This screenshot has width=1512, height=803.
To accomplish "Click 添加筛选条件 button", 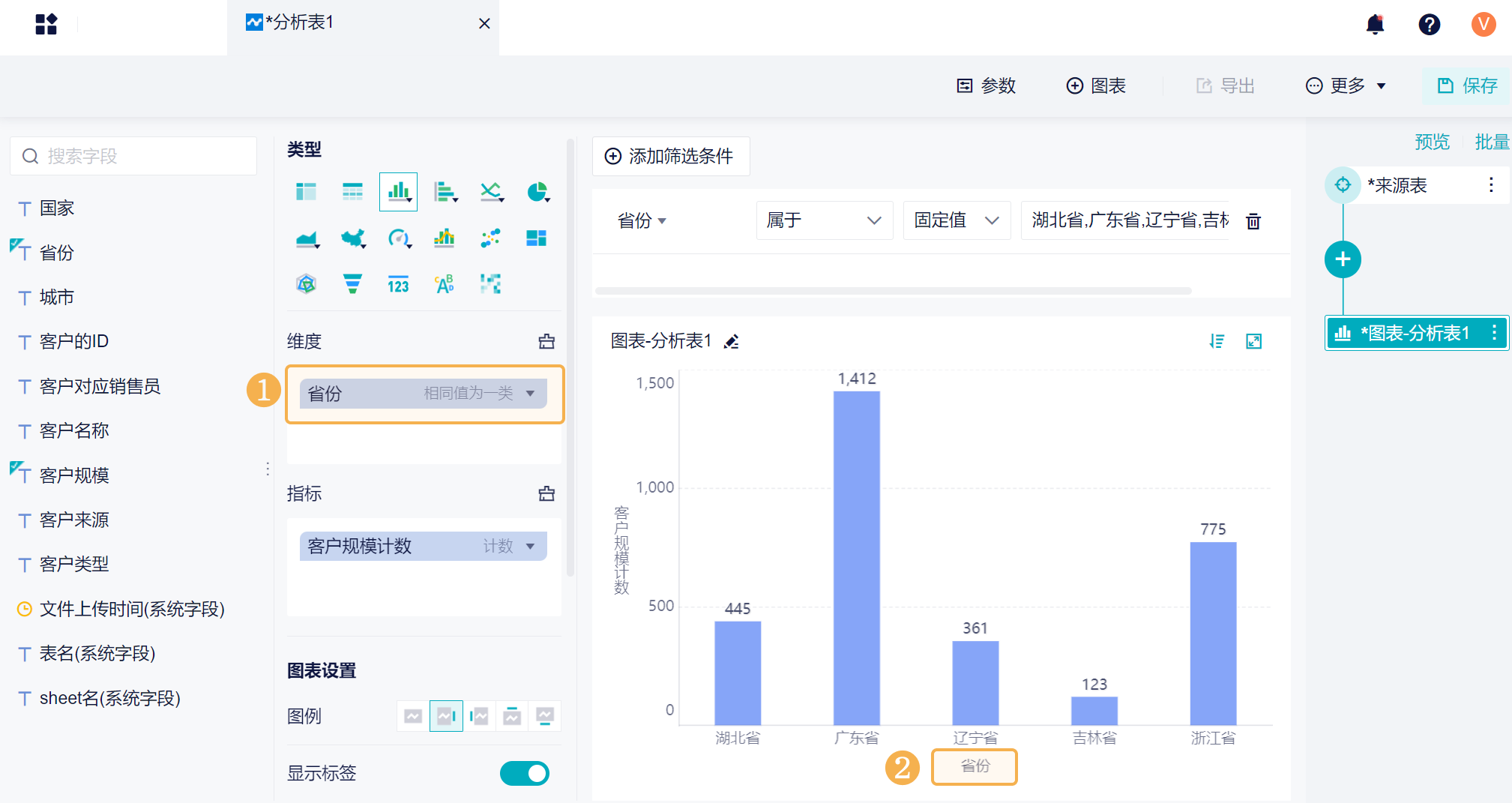I will [x=671, y=156].
